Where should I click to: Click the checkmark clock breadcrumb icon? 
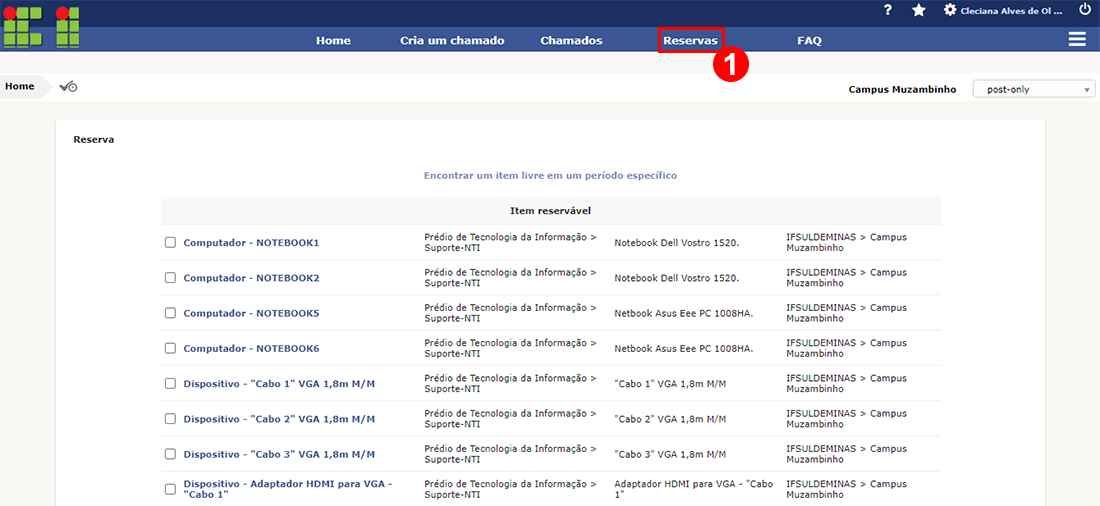[x=68, y=86]
